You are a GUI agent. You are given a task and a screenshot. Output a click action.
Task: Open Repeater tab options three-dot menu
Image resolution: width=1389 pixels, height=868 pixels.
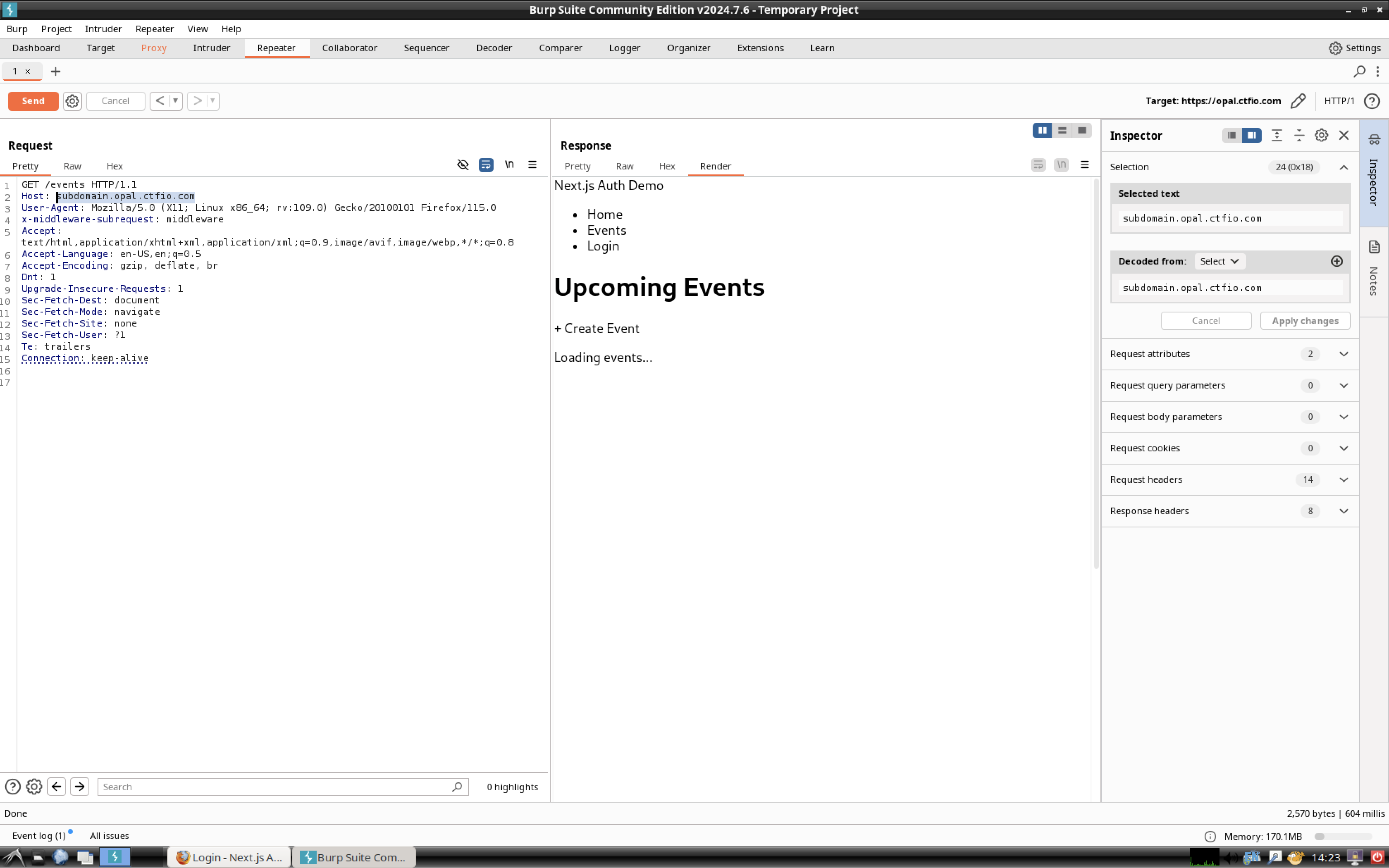point(1377,71)
